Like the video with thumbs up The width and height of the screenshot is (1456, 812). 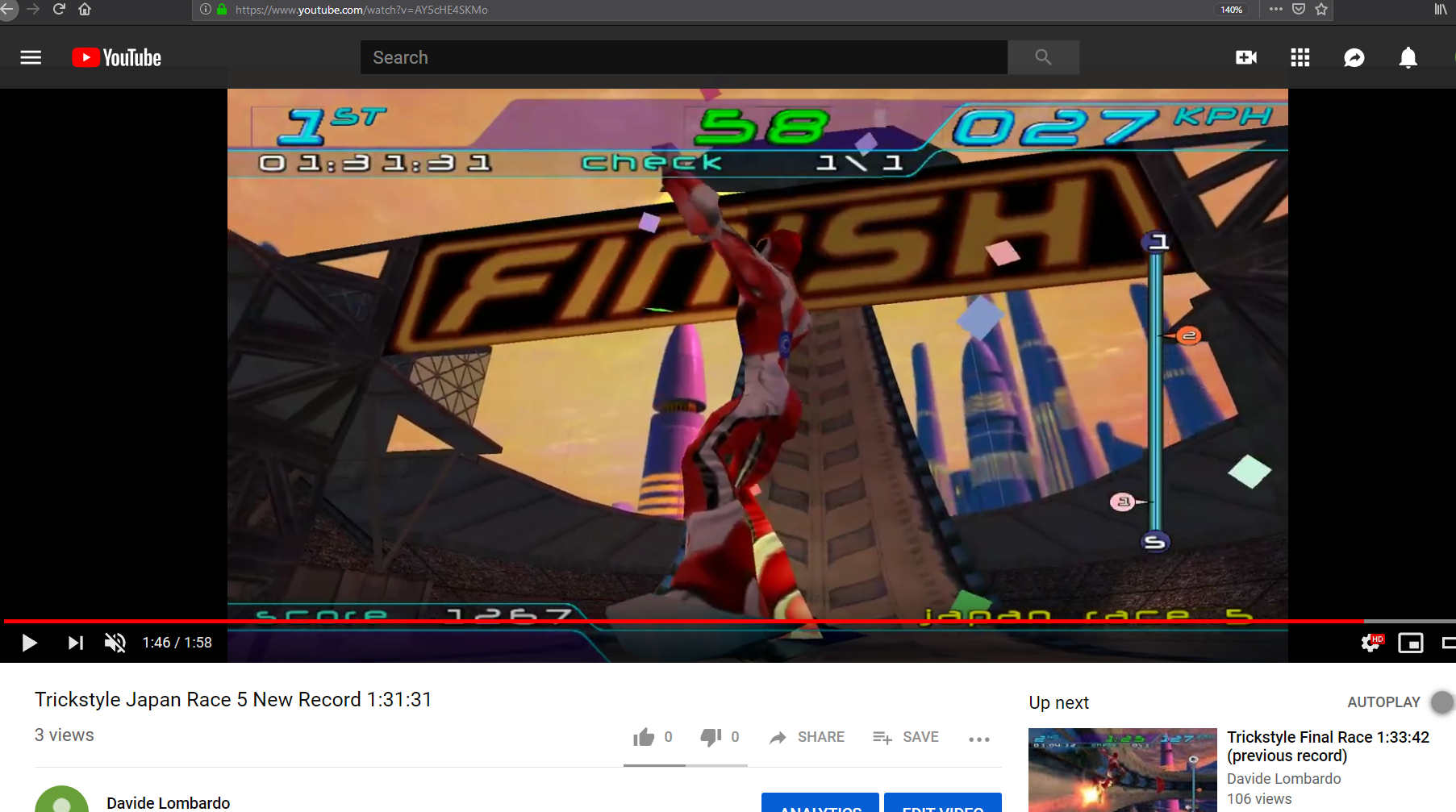pos(644,737)
